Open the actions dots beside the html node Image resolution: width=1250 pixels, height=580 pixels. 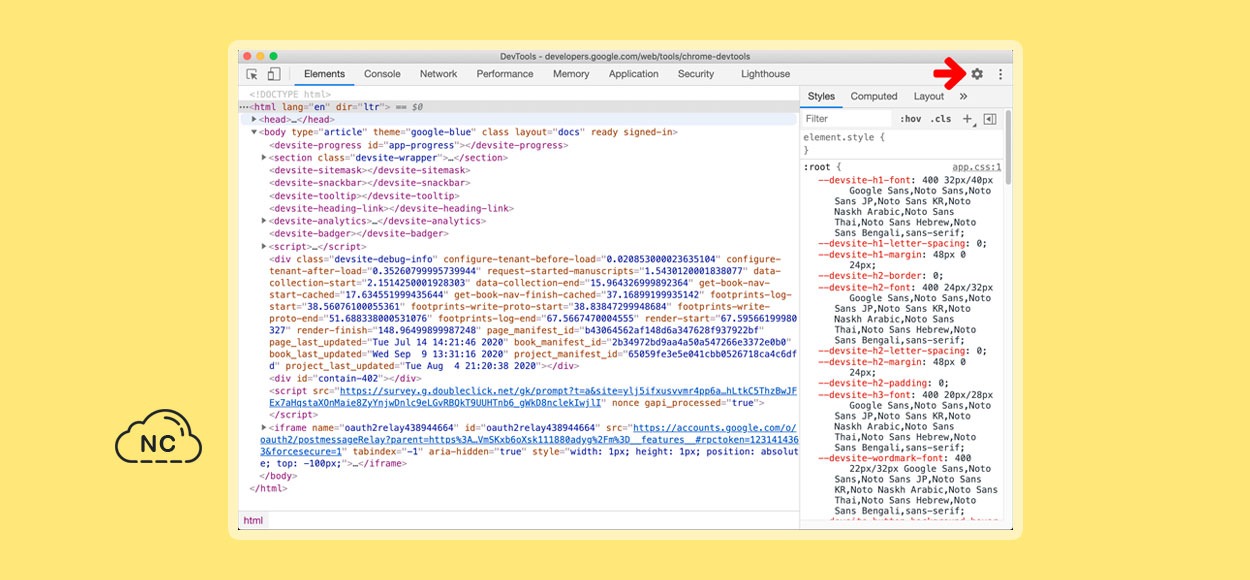244,107
